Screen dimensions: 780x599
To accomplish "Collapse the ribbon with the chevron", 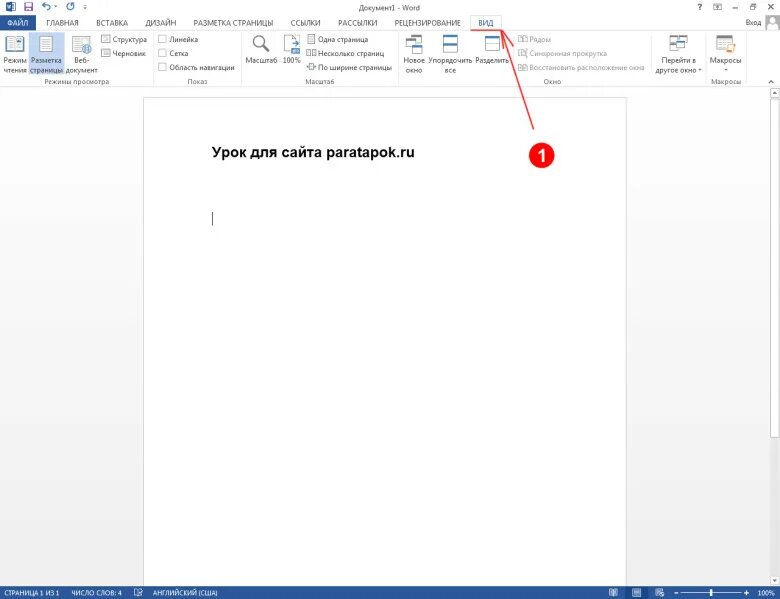I will pyautogui.click(x=771, y=82).
